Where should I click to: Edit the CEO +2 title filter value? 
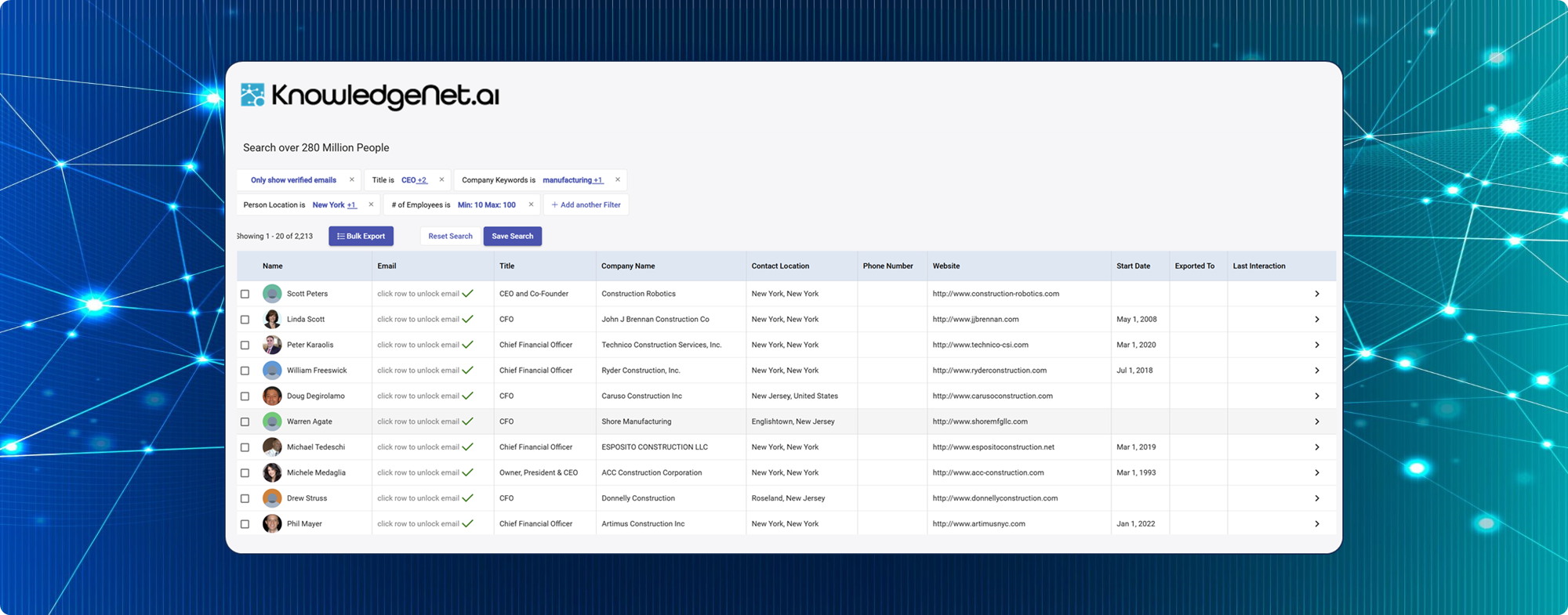[x=414, y=180]
